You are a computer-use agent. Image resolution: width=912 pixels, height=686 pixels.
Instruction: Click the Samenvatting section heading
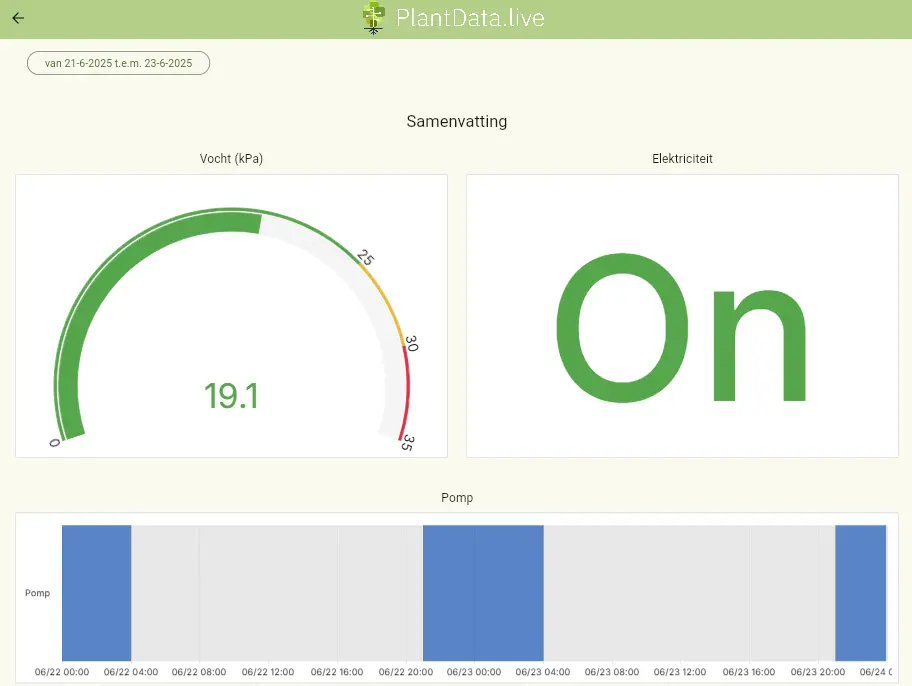[456, 121]
